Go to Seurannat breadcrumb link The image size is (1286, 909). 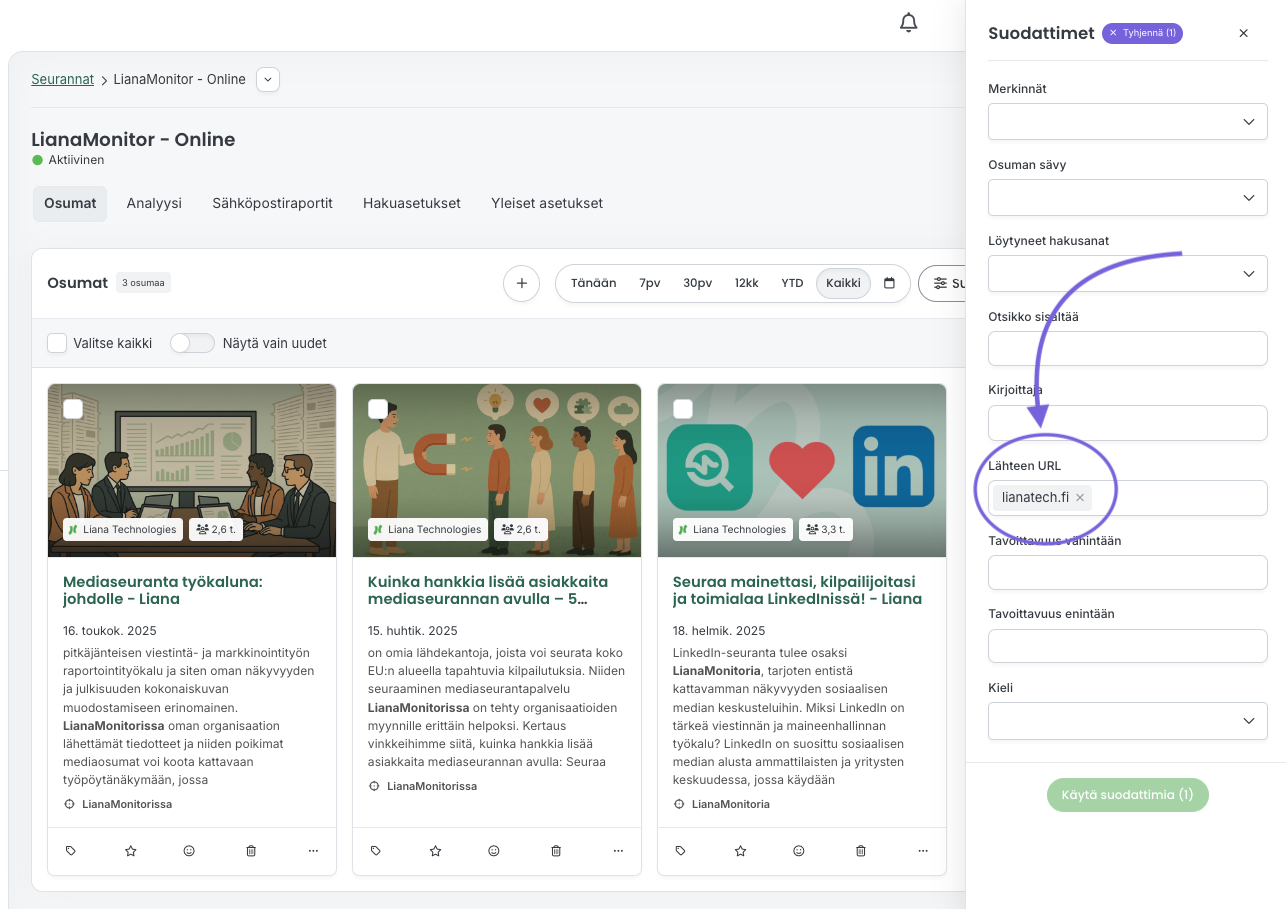pos(63,79)
